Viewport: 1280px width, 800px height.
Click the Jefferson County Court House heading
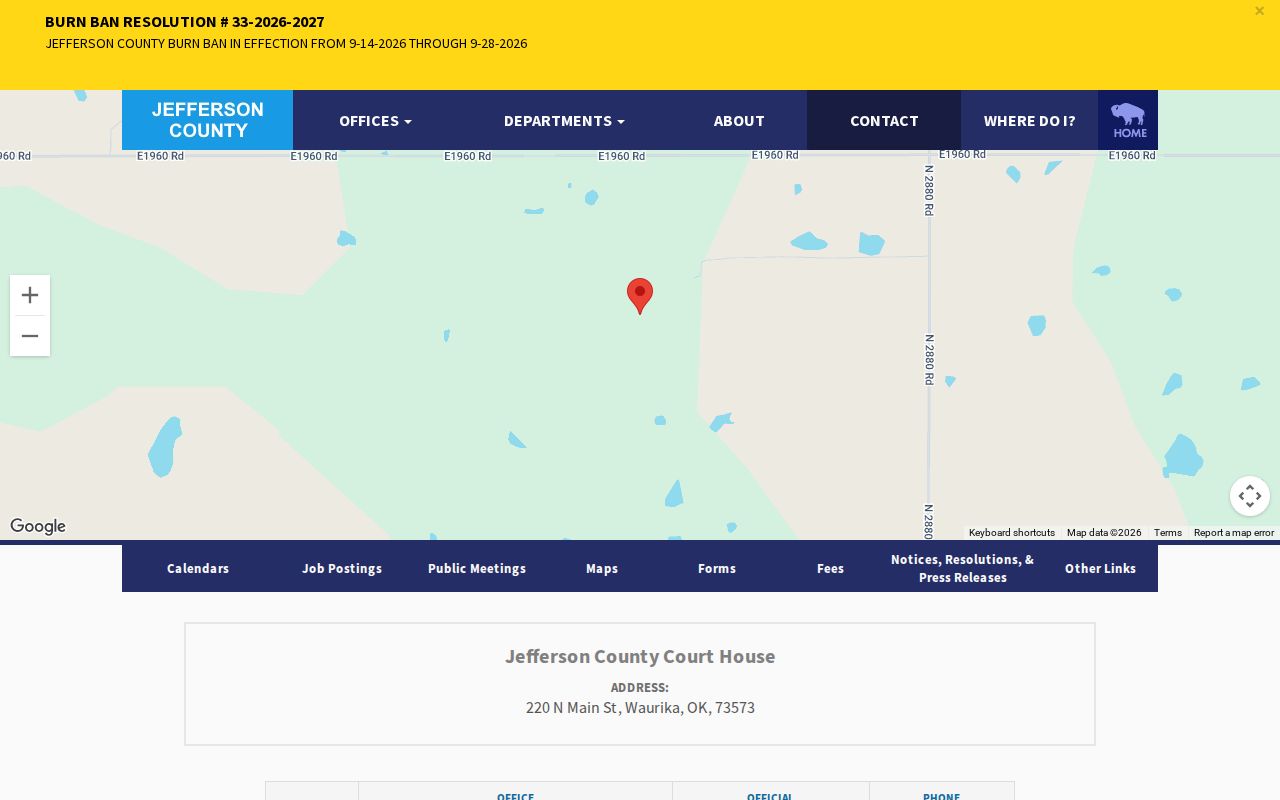(x=640, y=656)
